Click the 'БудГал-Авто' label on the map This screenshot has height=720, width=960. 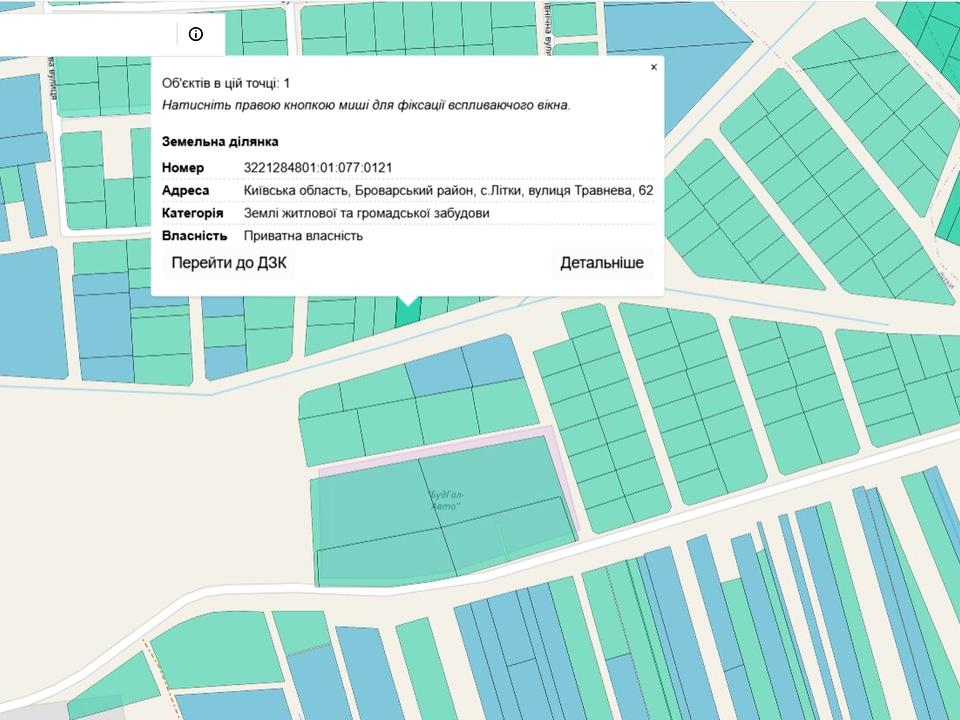coord(446,501)
